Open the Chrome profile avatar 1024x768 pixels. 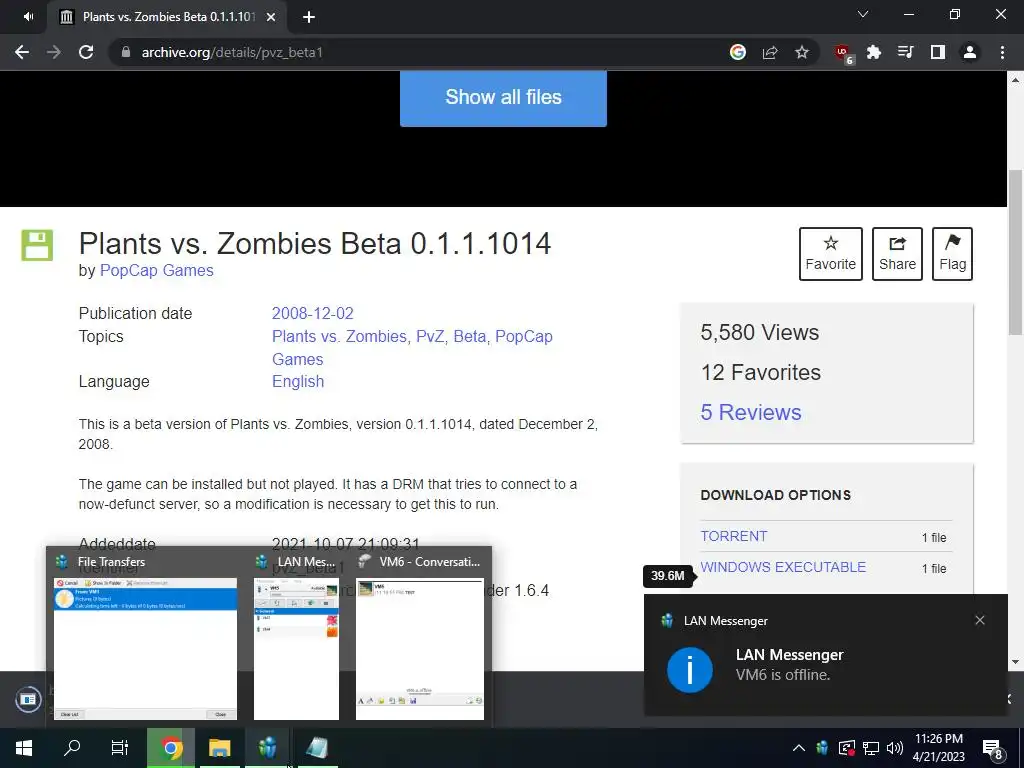(970, 52)
